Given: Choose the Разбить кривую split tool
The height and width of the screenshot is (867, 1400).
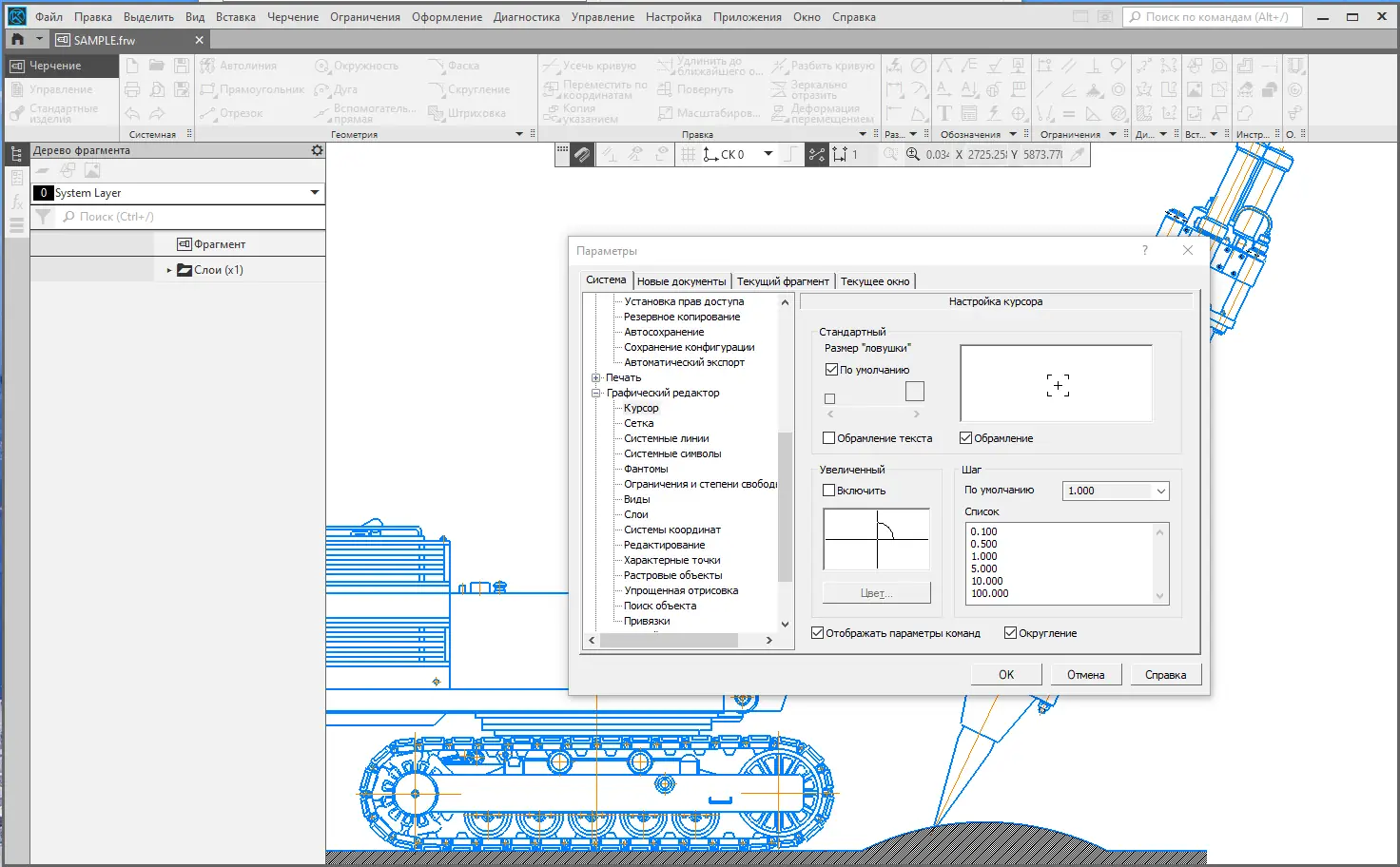Looking at the screenshot, I should coord(823,66).
